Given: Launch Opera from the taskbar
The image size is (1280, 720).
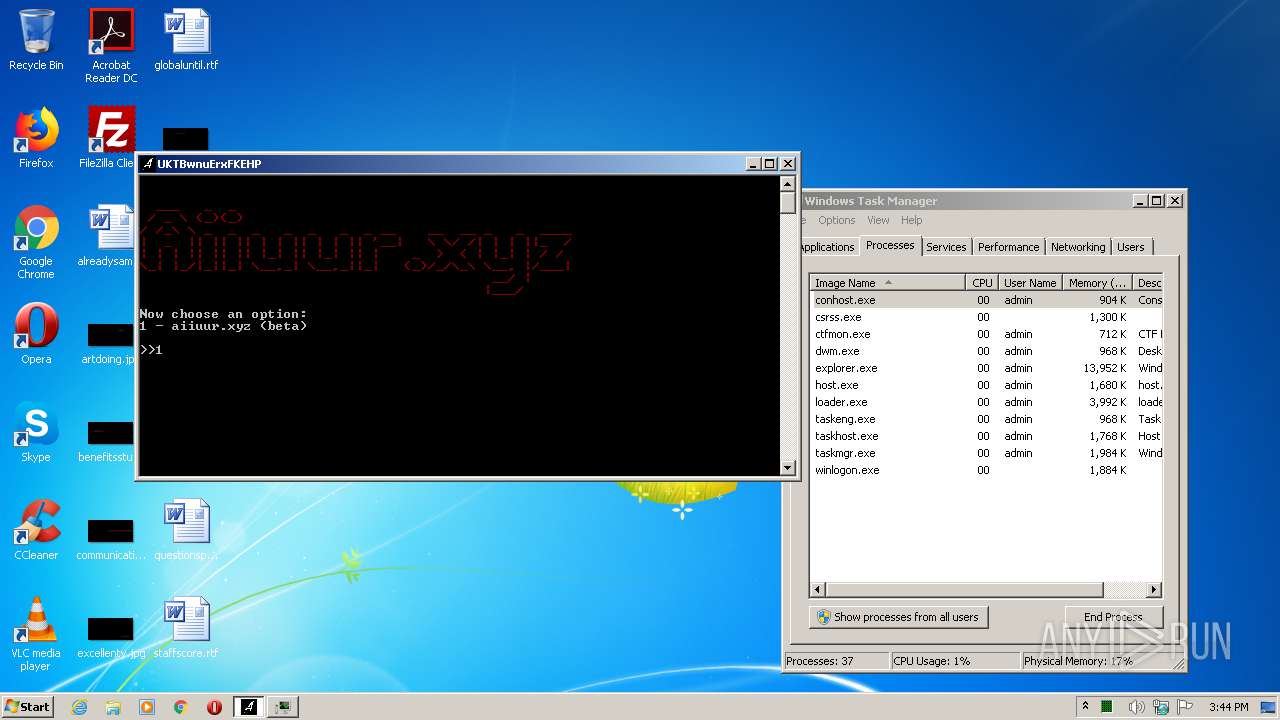Looking at the screenshot, I should coord(214,707).
